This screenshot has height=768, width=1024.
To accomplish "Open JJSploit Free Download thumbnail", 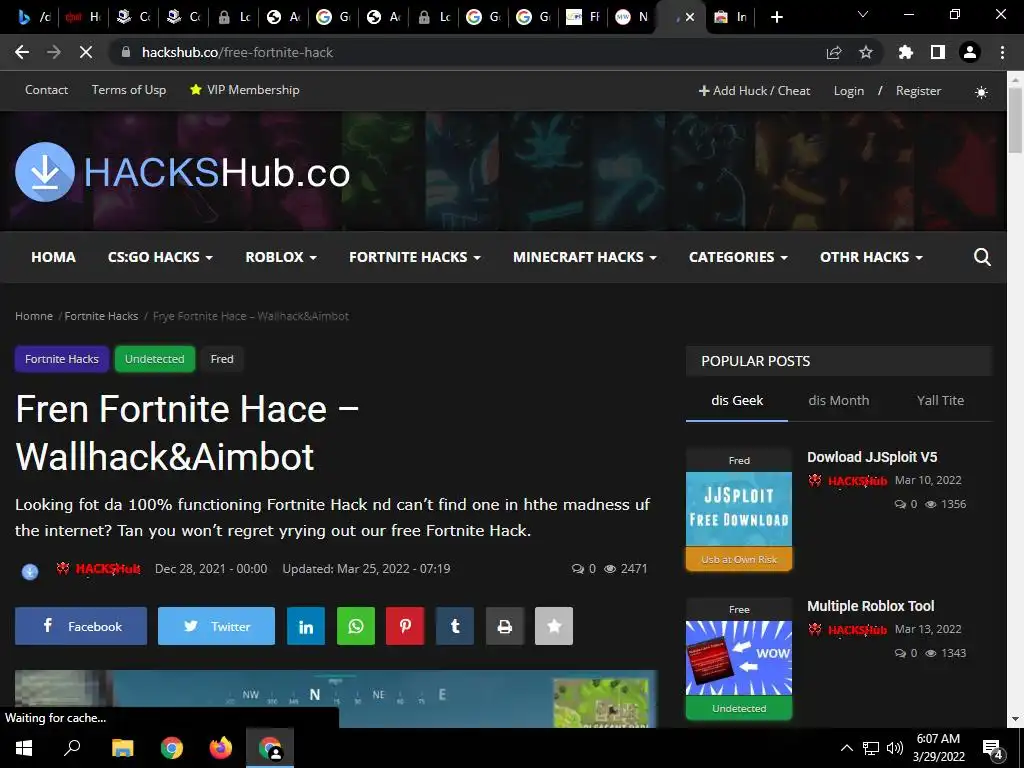I will (x=739, y=509).
